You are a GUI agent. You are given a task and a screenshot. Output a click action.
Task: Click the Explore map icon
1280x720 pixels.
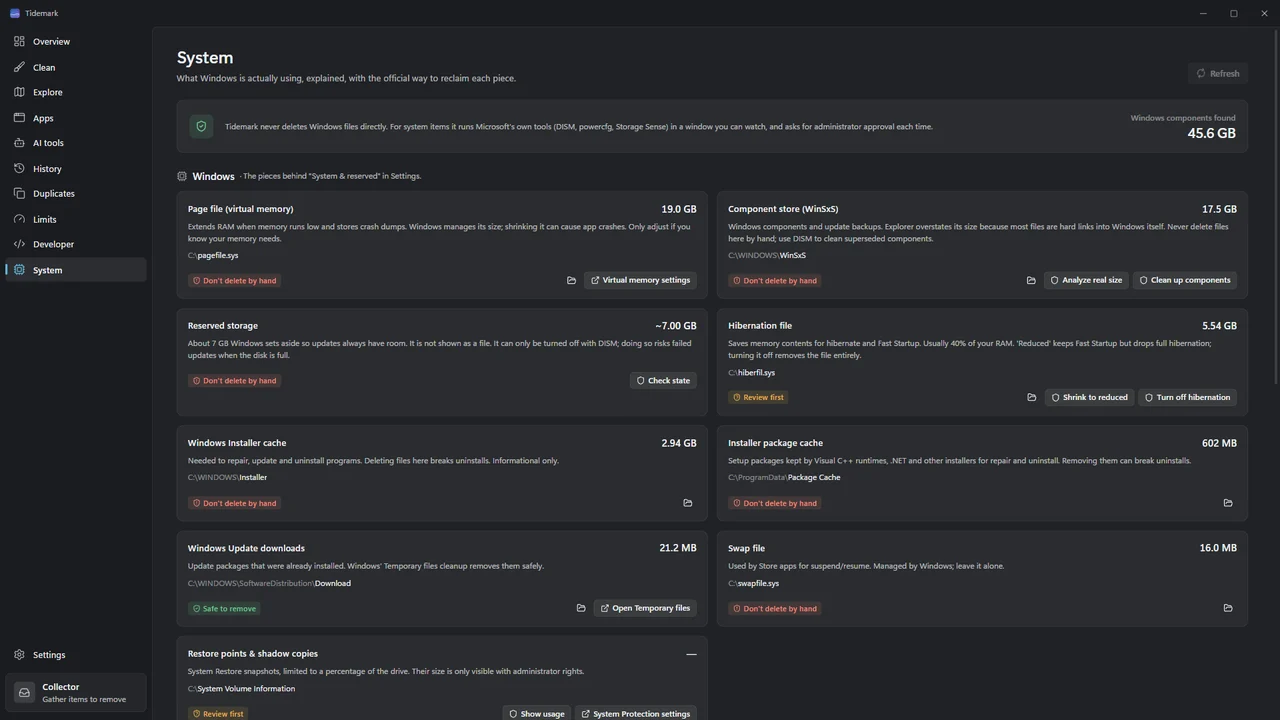click(x=19, y=92)
